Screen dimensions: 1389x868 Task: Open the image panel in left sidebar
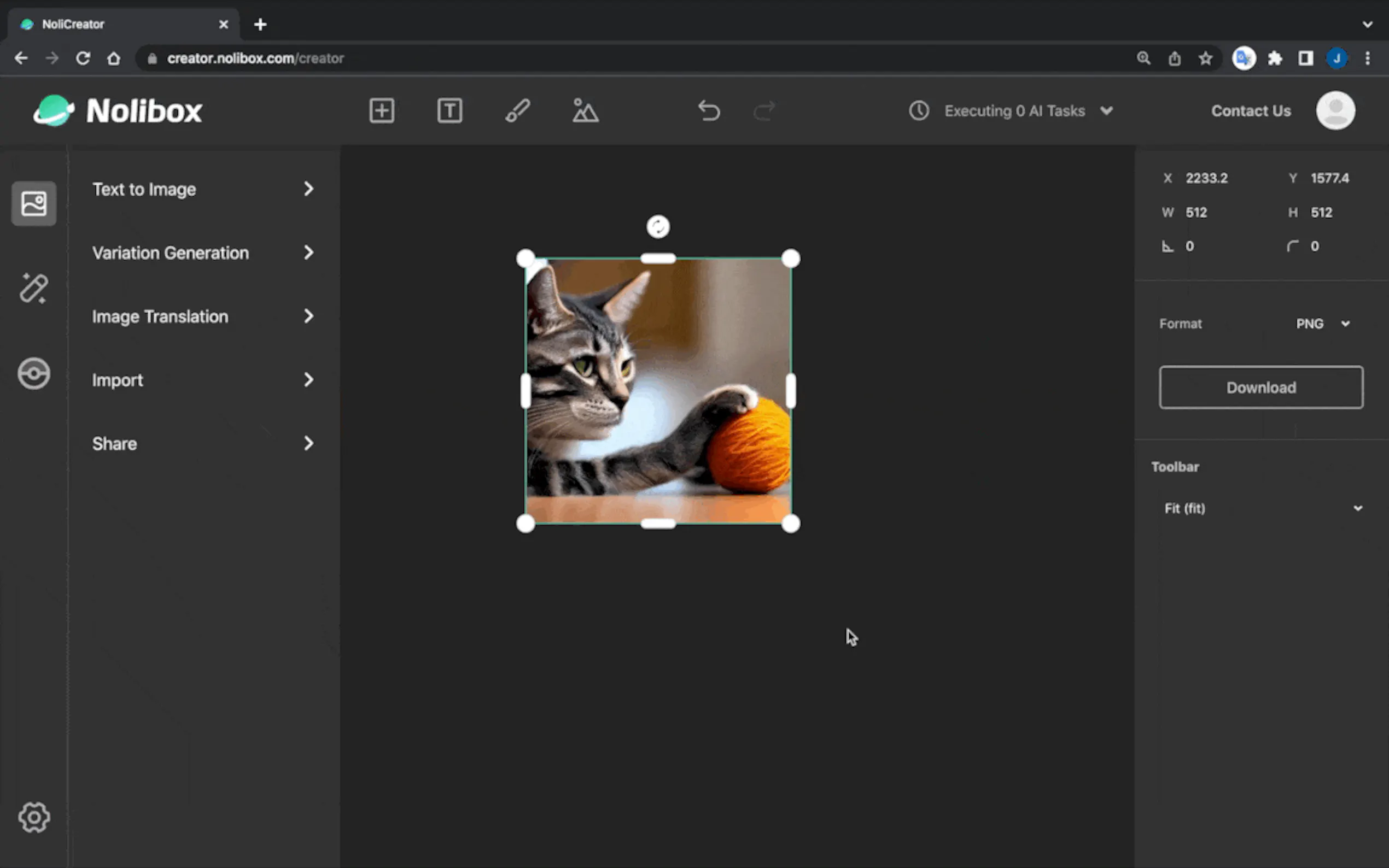[34, 204]
